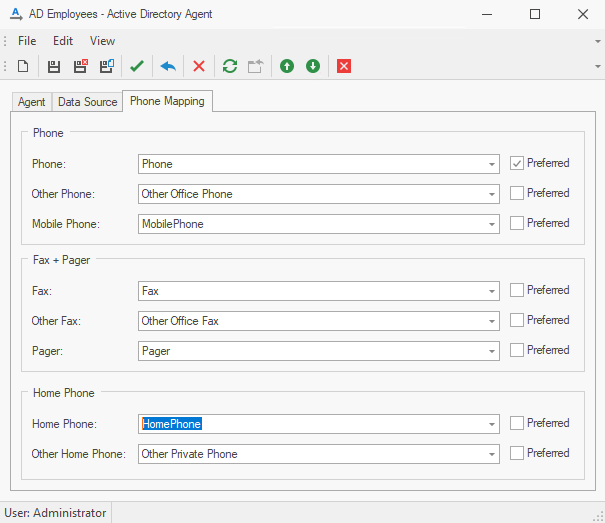Switch to the Agent tab
The height and width of the screenshot is (523, 605).
point(32,102)
